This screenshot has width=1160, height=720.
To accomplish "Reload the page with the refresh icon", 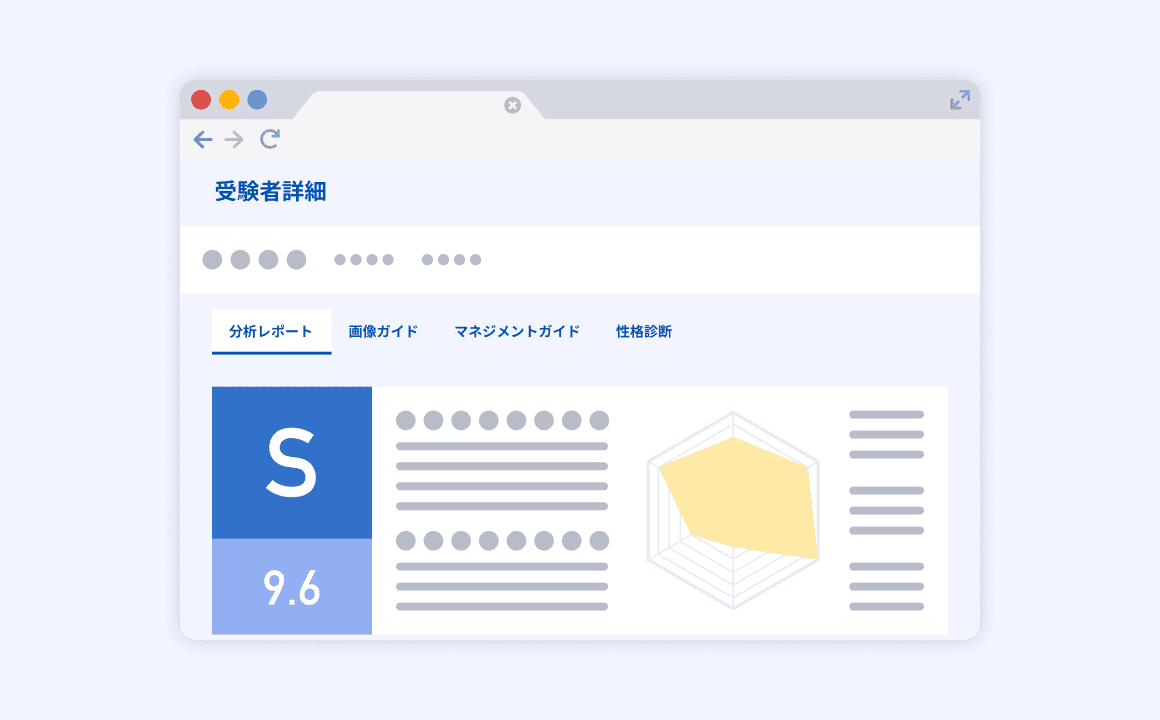I will 269,139.
